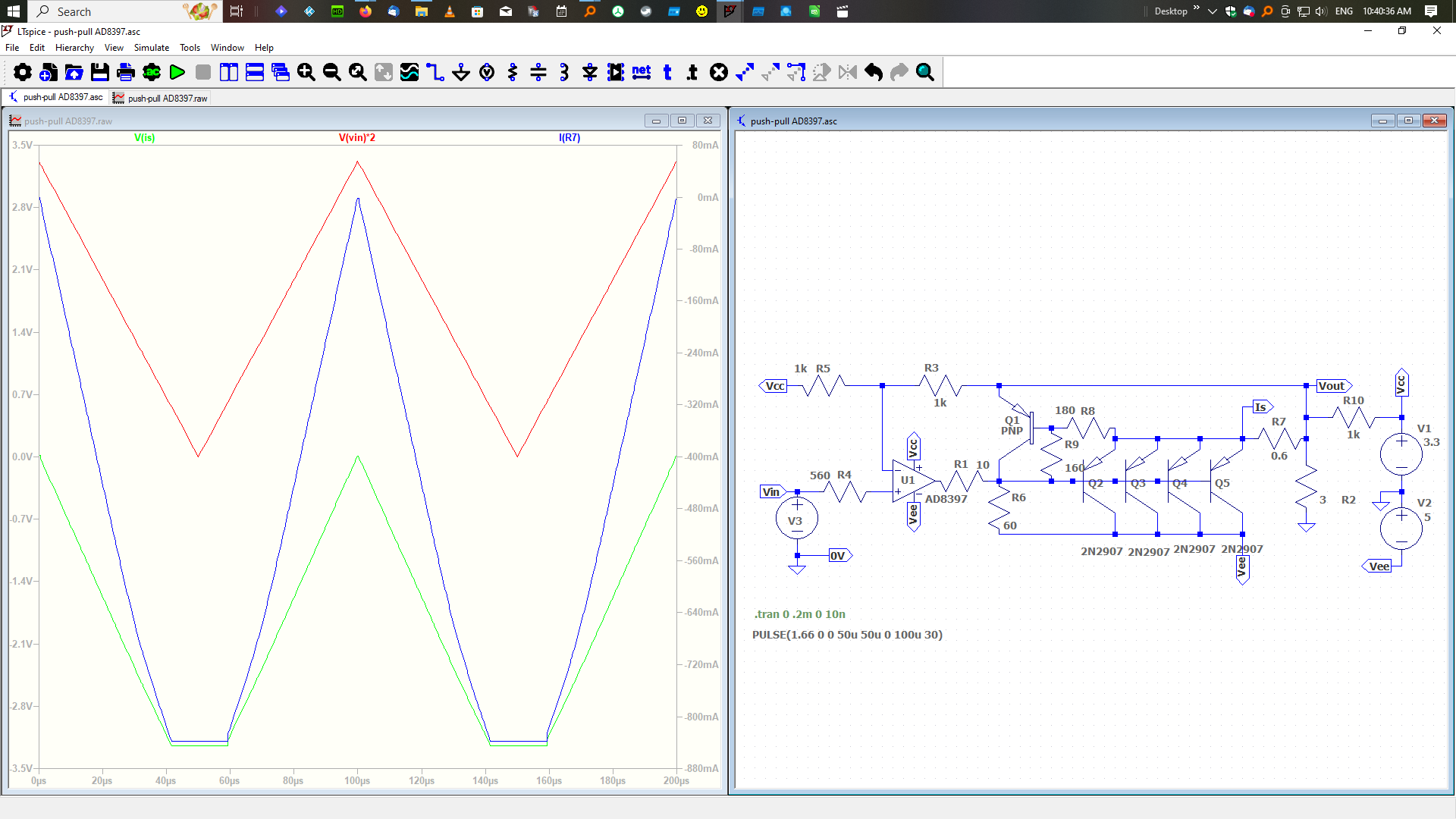Screen dimensions: 1456x819
Task: Click the Zoom In magnifier
Action: click(306, 72)
